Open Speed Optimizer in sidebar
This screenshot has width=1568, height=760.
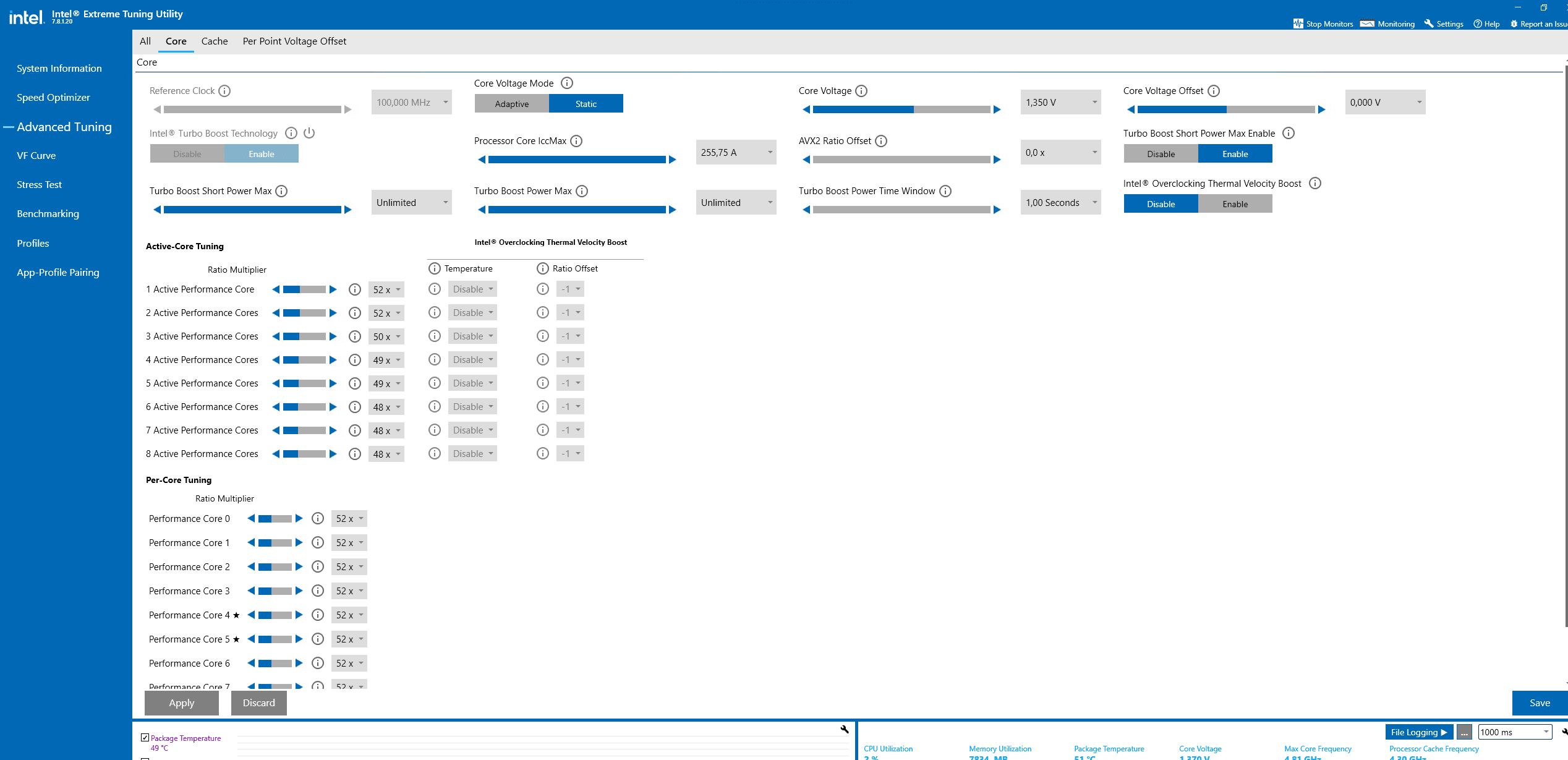[x=53, y=97]
